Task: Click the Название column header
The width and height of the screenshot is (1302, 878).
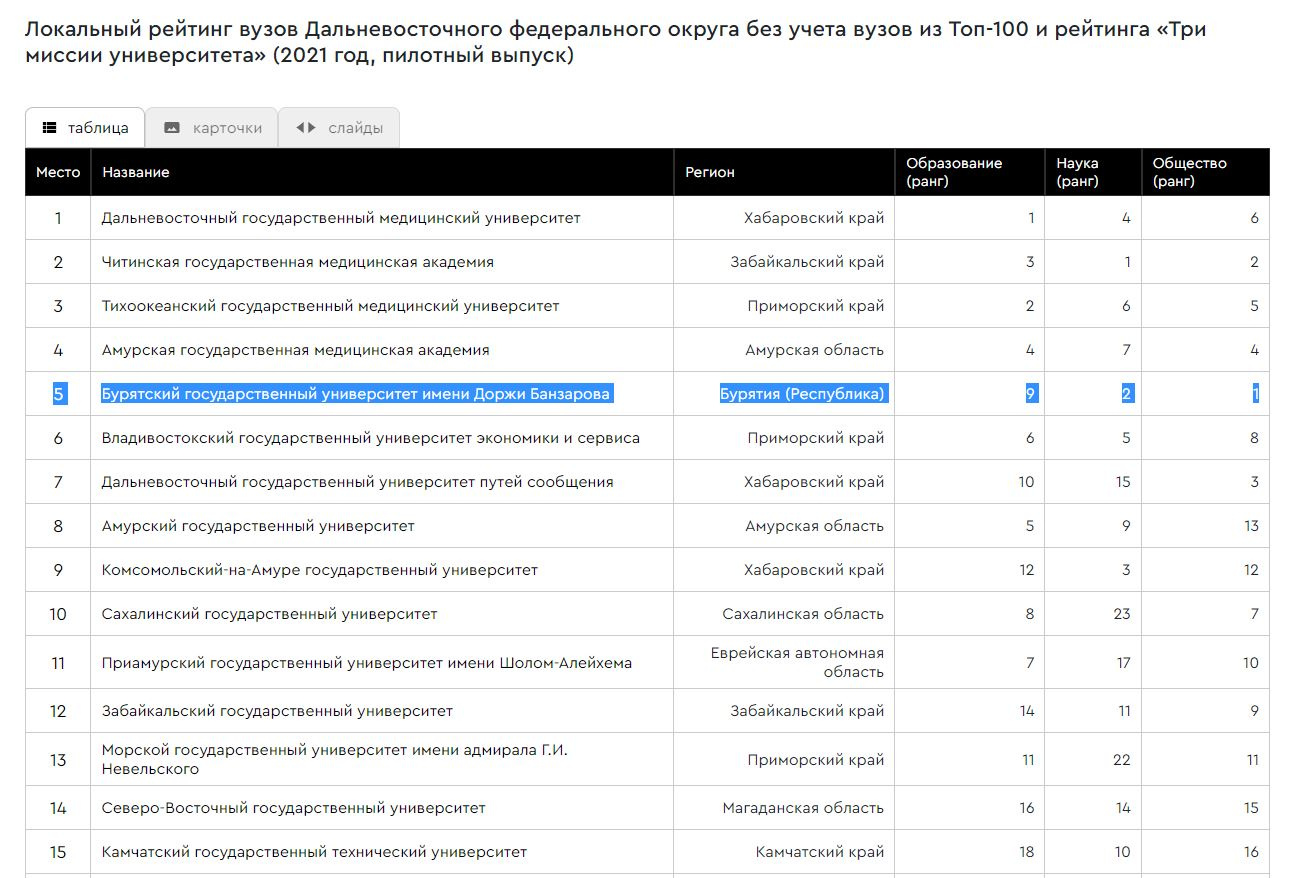Action: click(136, 172)
